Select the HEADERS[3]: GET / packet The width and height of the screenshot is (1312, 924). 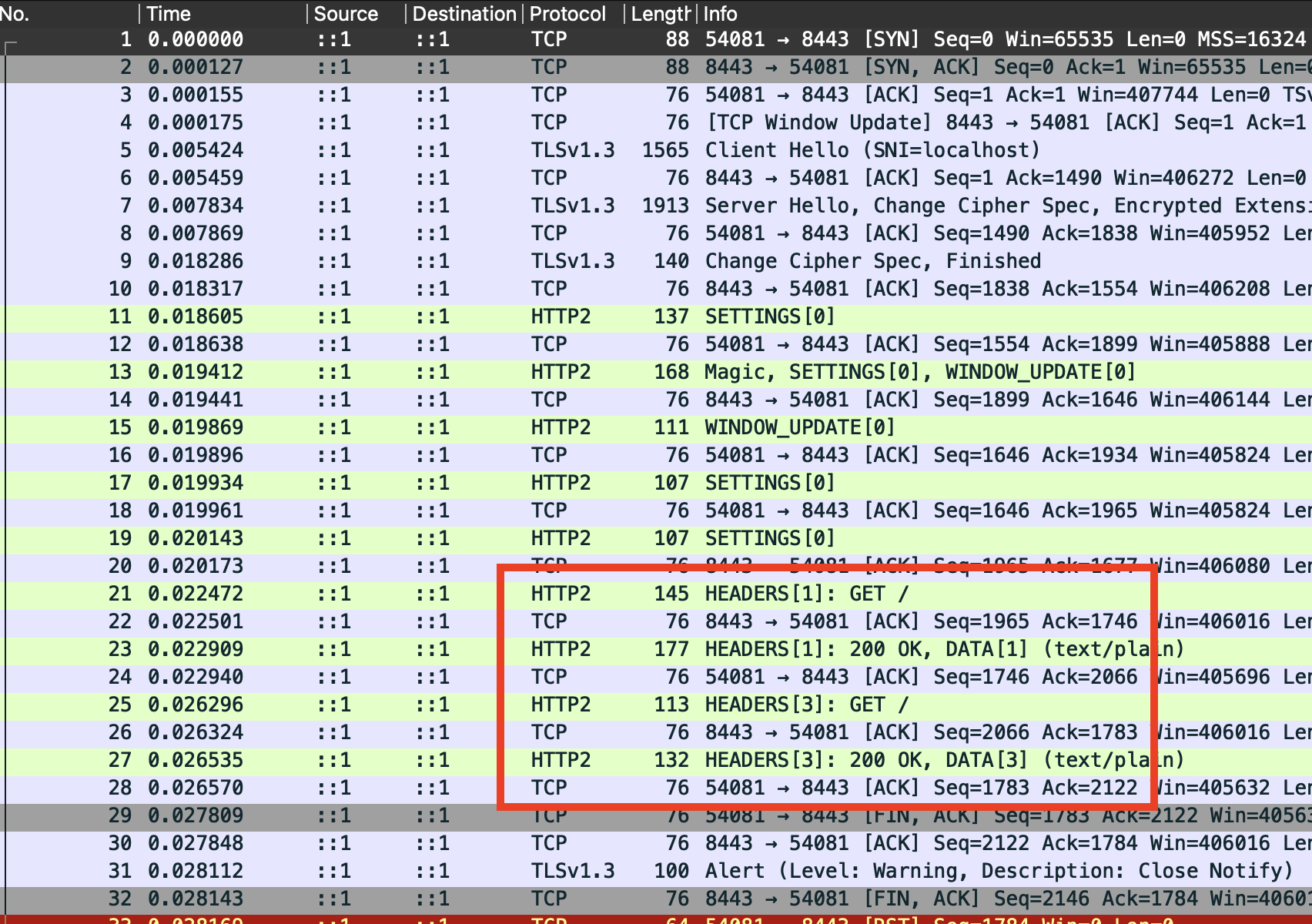(656, 705)
